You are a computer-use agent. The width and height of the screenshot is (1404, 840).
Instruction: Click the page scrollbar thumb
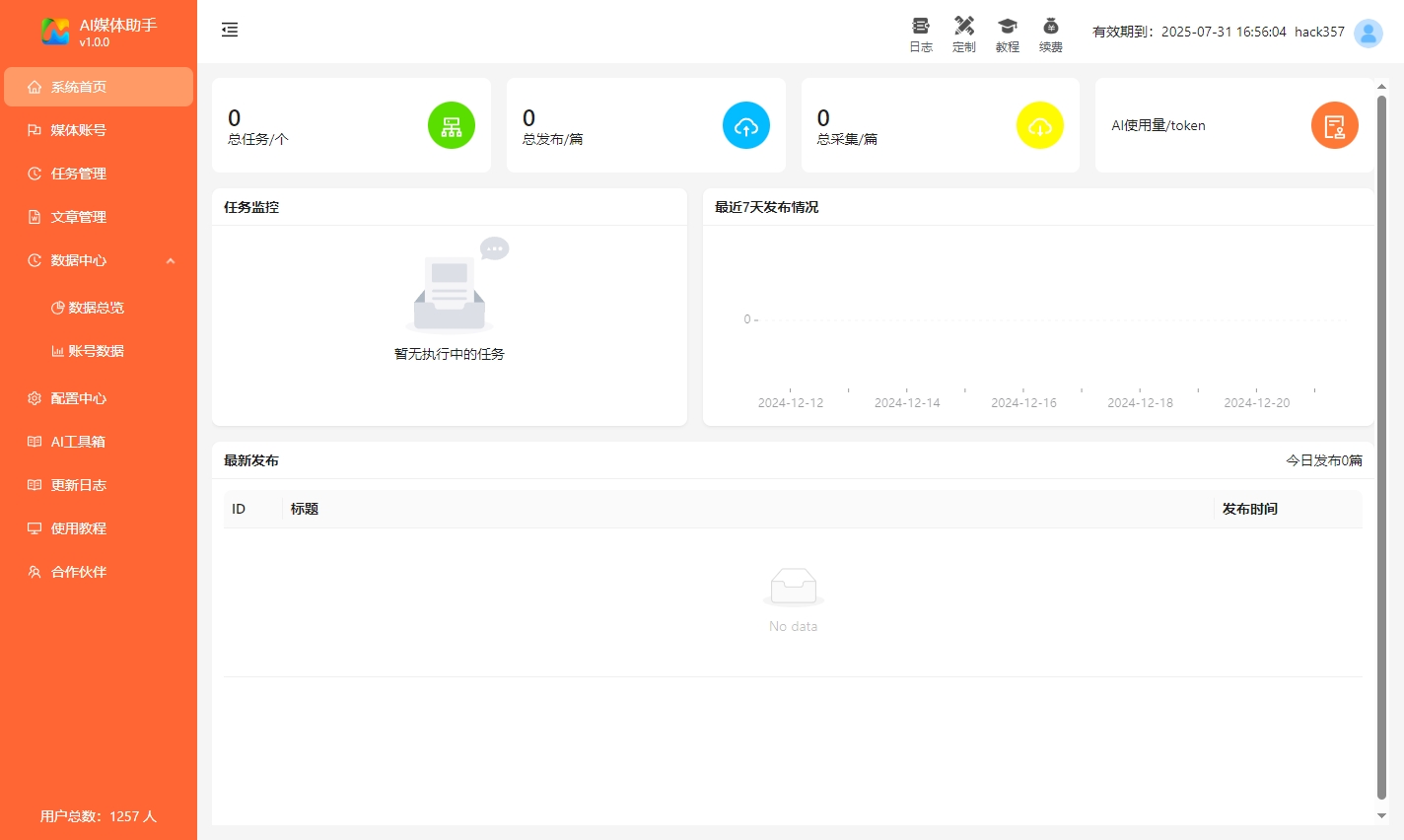(1381, 447)
